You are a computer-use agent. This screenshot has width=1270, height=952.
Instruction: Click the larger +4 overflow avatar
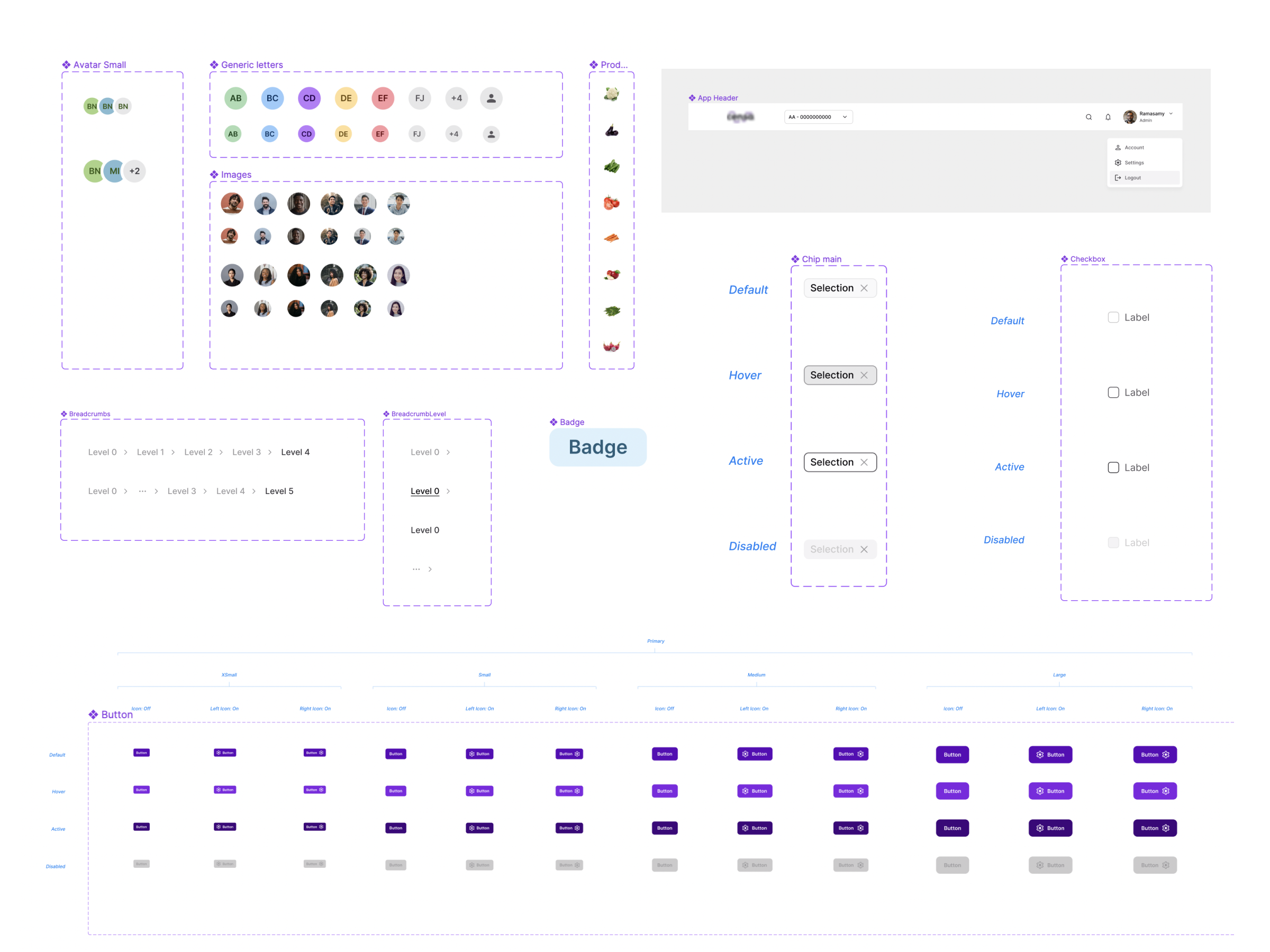pos(457,98)
